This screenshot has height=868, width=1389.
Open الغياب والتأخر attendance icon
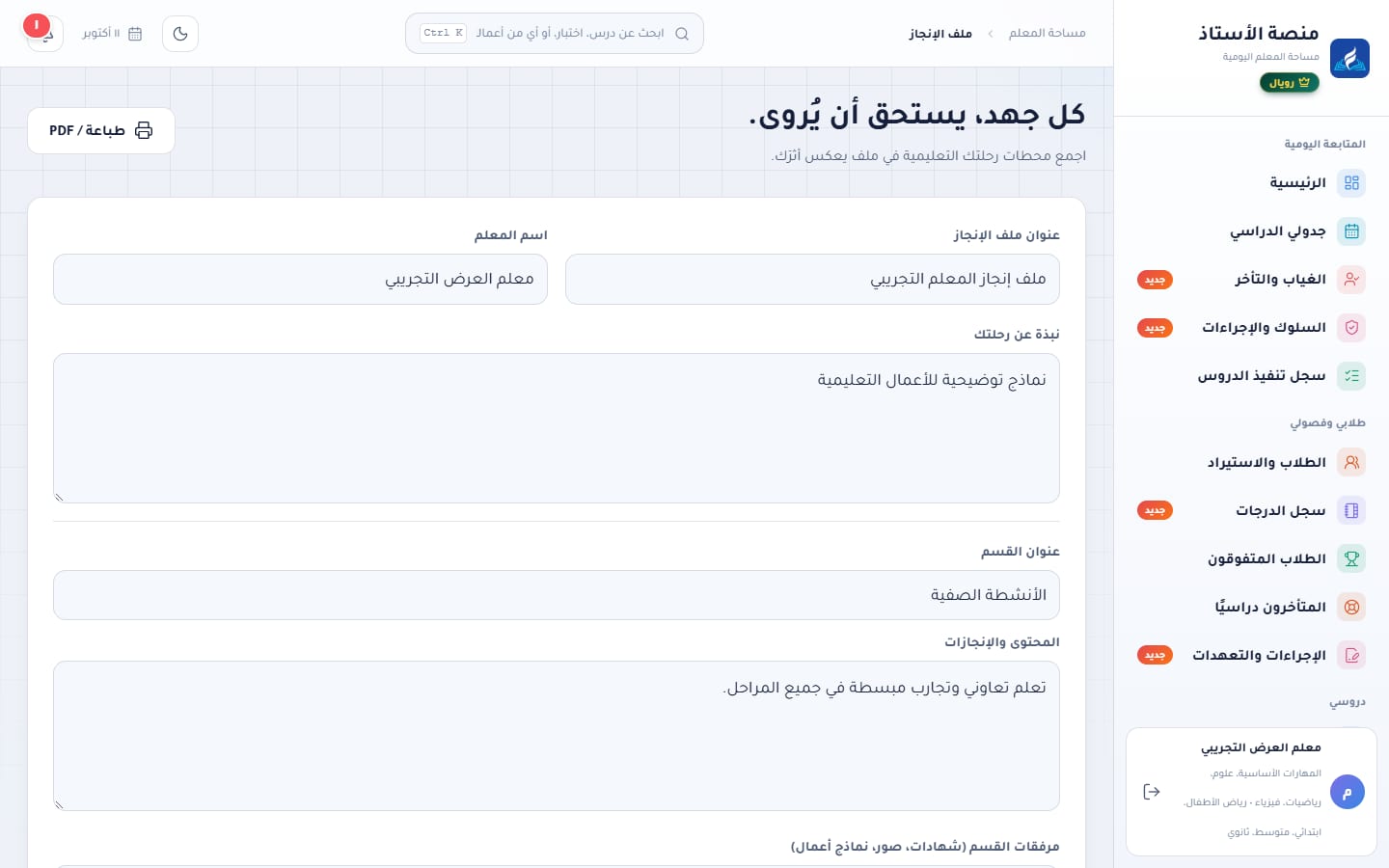(x=1351, y=280)
